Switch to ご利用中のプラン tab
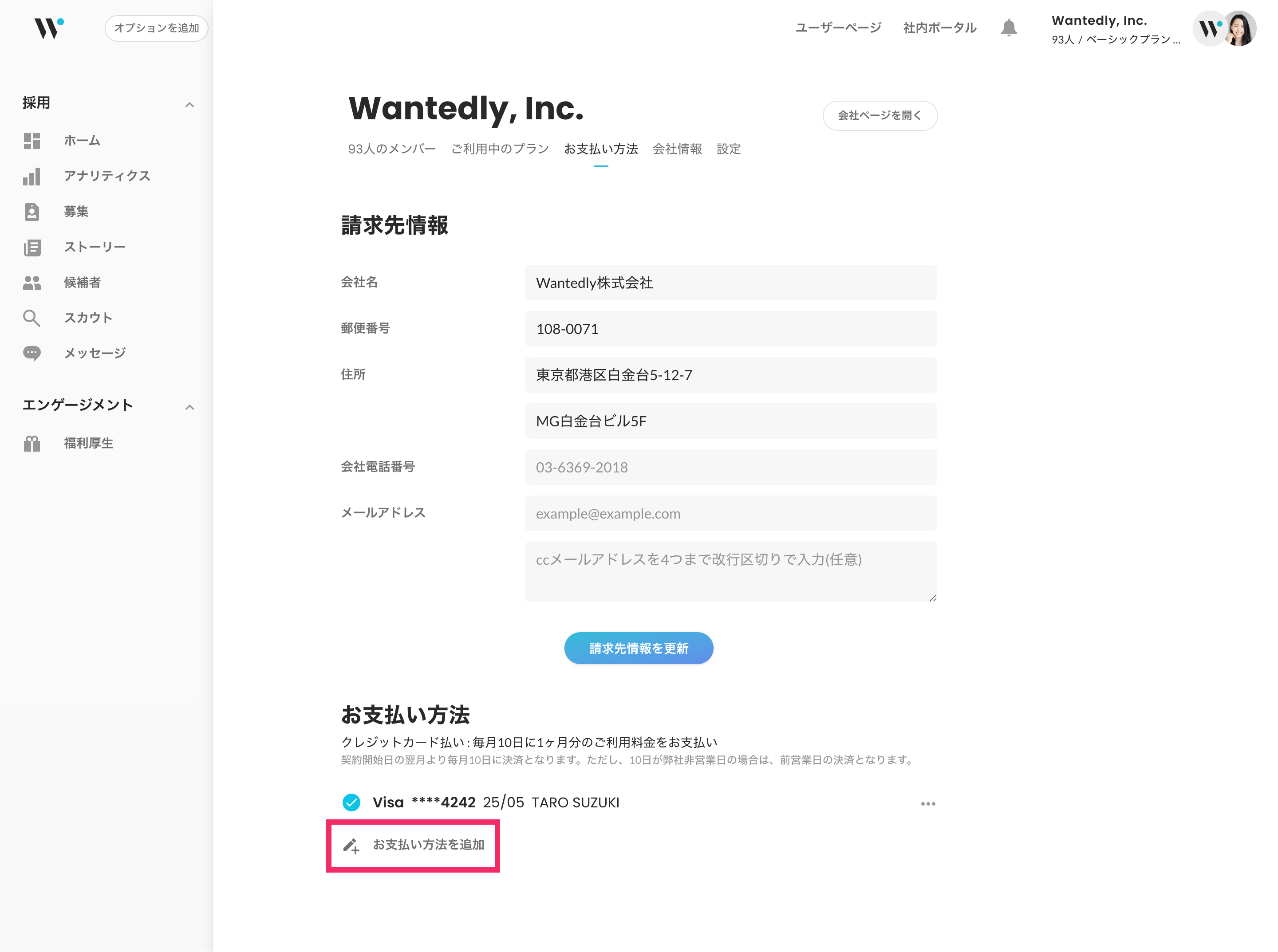The width and height of the screenshot is (1278, 952). (500, 149)
